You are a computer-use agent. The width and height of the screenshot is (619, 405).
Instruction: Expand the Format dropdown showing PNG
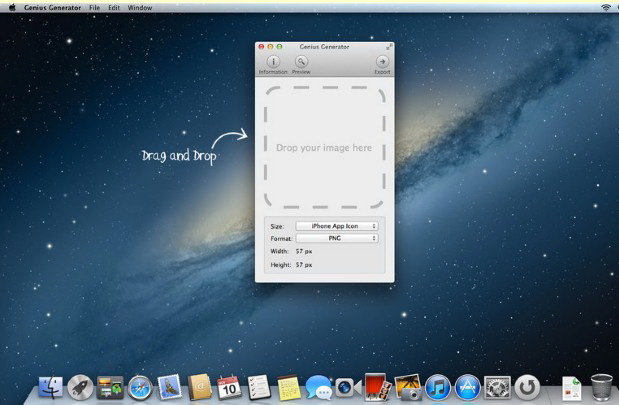[337, 238]
